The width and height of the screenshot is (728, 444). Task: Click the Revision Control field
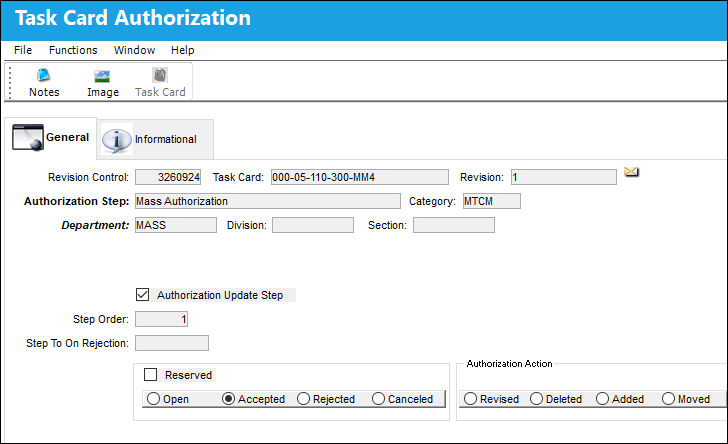point(168,177)
